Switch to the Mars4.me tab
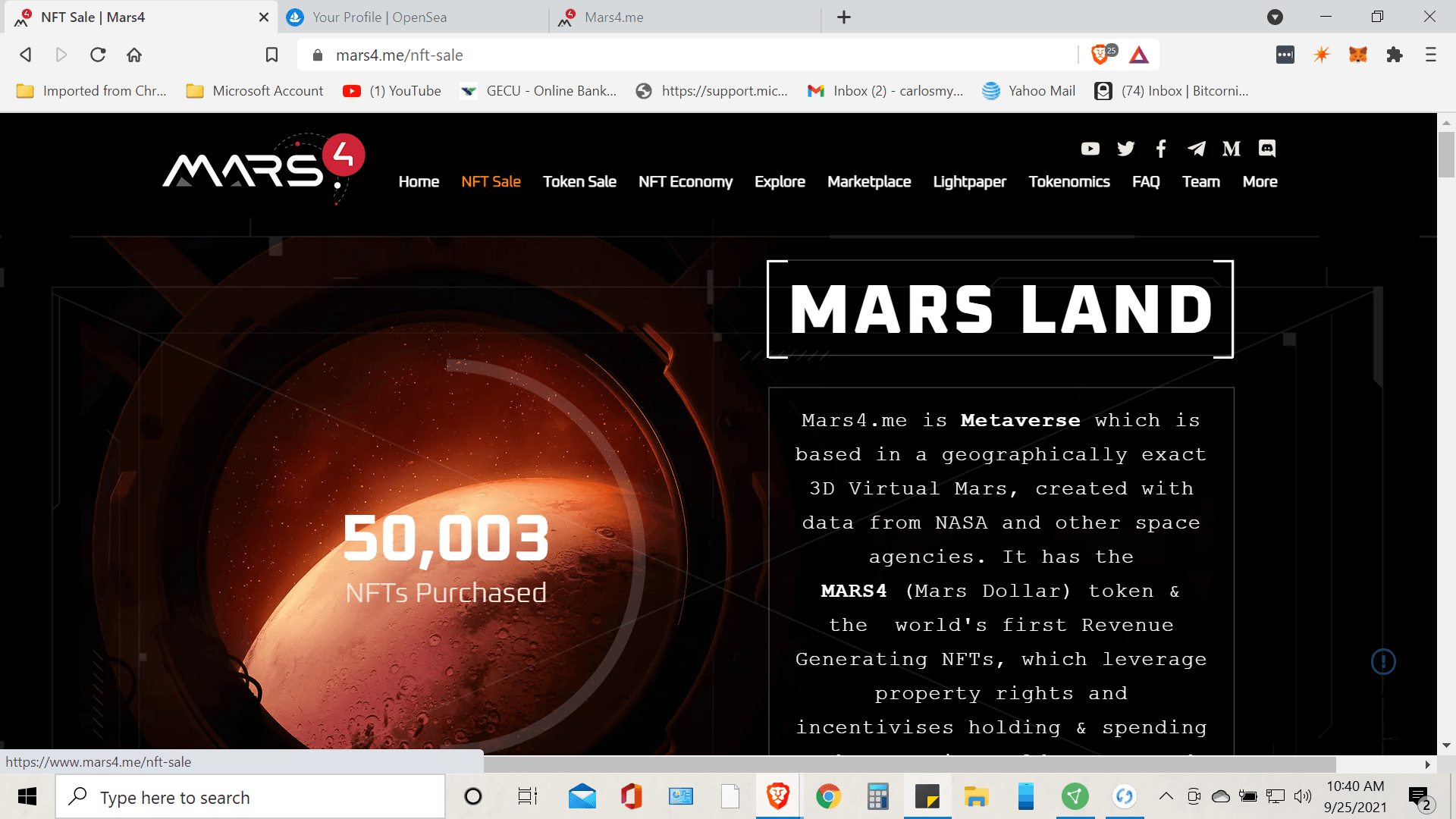The height and width of the screenshot is (819, 1456). (x=686, y=17)
